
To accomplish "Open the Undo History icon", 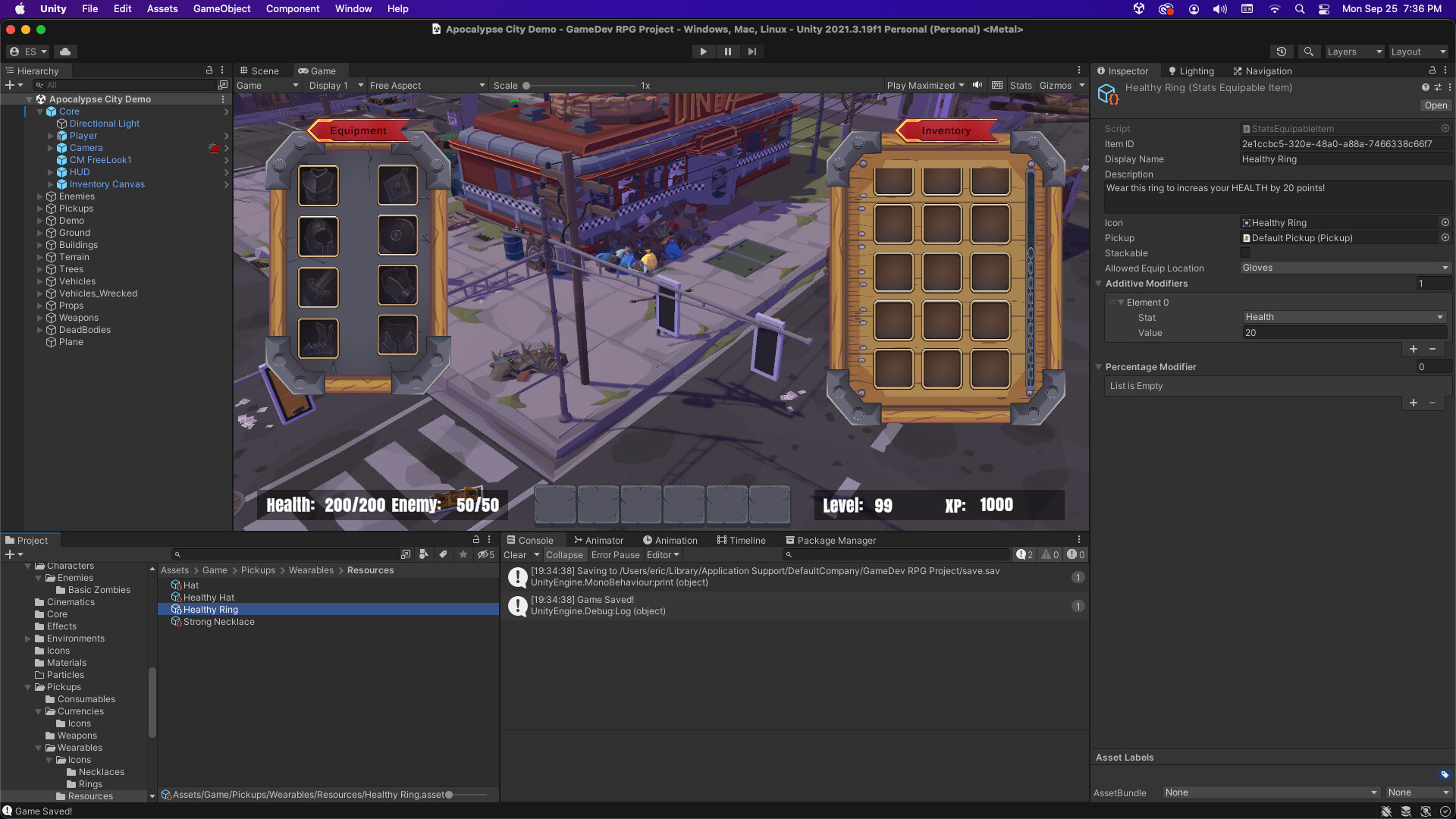I will coord(1282,52).
